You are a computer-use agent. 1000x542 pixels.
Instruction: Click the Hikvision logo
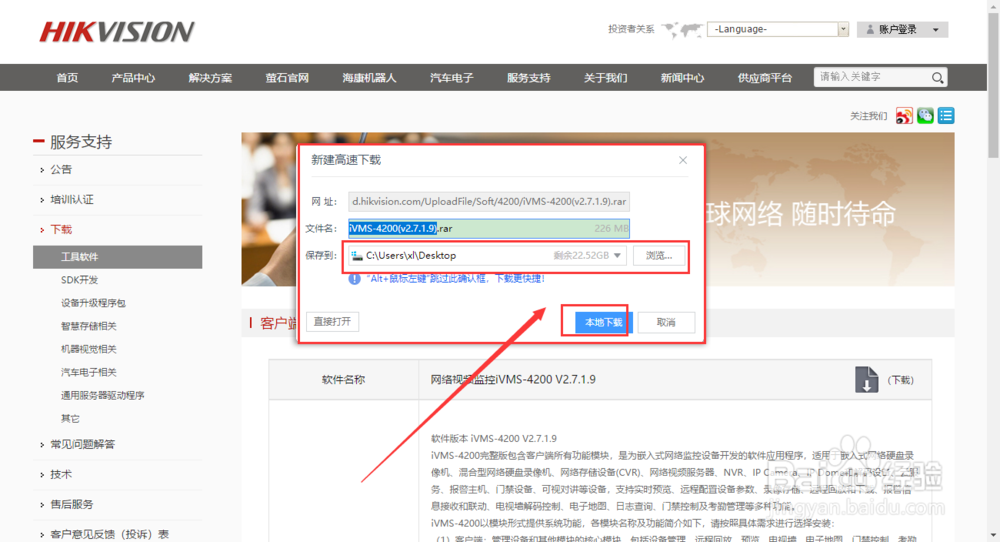(117, 32)
